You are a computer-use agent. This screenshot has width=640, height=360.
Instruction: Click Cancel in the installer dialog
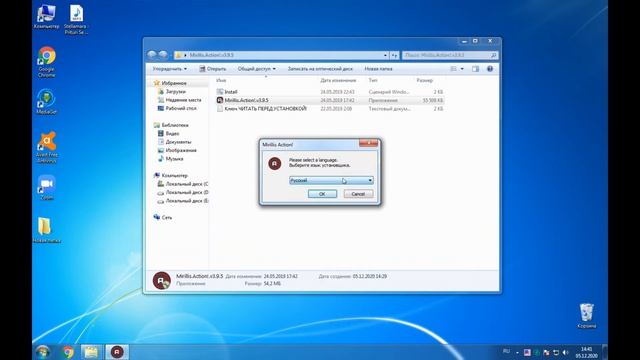358,194
